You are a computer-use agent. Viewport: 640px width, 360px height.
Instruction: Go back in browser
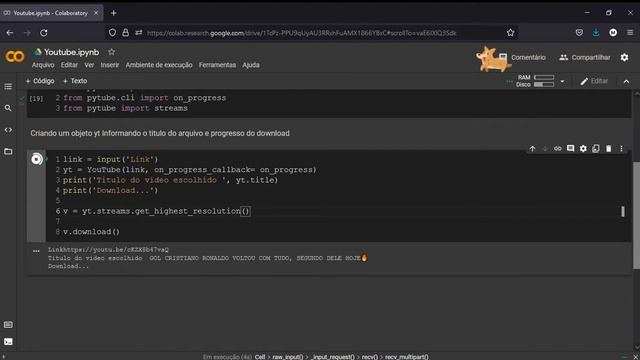coord(10,33)
